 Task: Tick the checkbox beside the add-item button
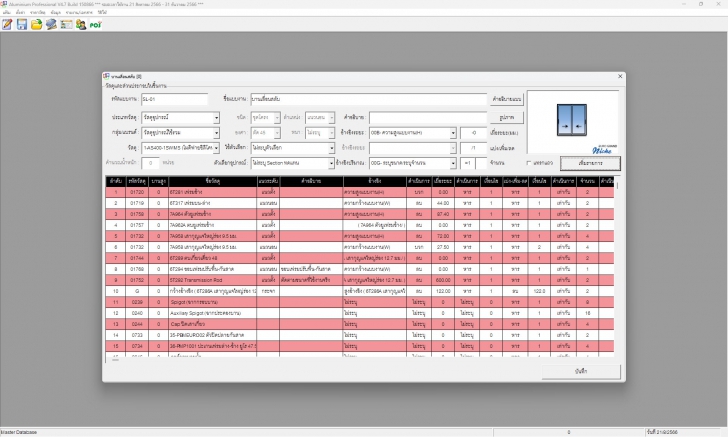pyautogui.click(x=528, y=163)
